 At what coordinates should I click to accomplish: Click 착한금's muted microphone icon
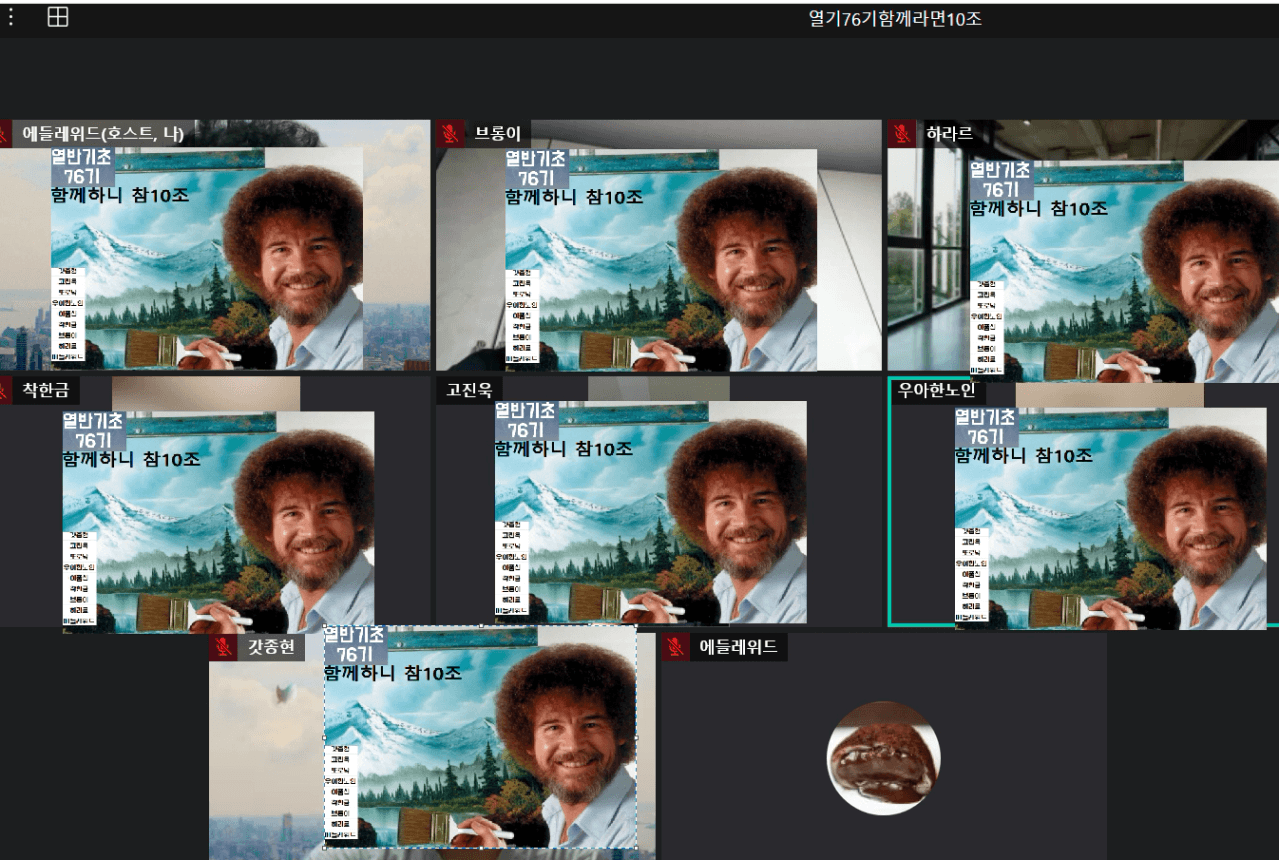tap(4, 390)
